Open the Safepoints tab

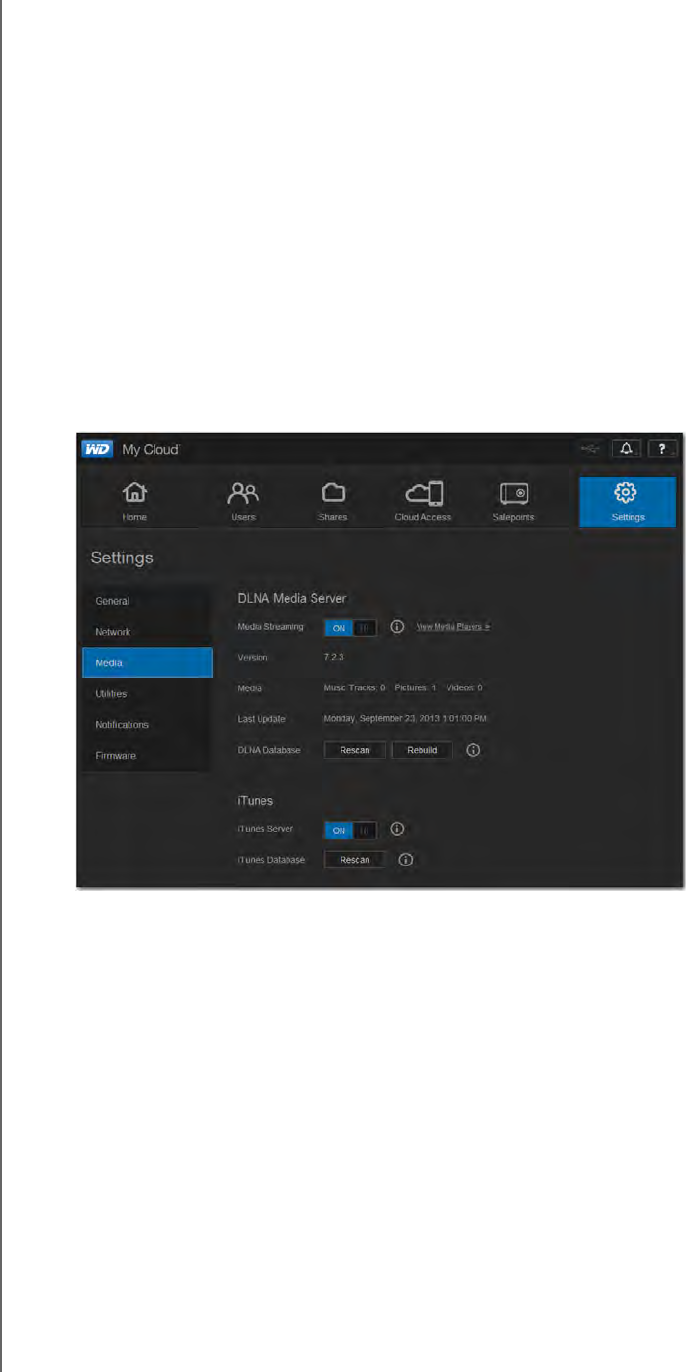(514, 502)
